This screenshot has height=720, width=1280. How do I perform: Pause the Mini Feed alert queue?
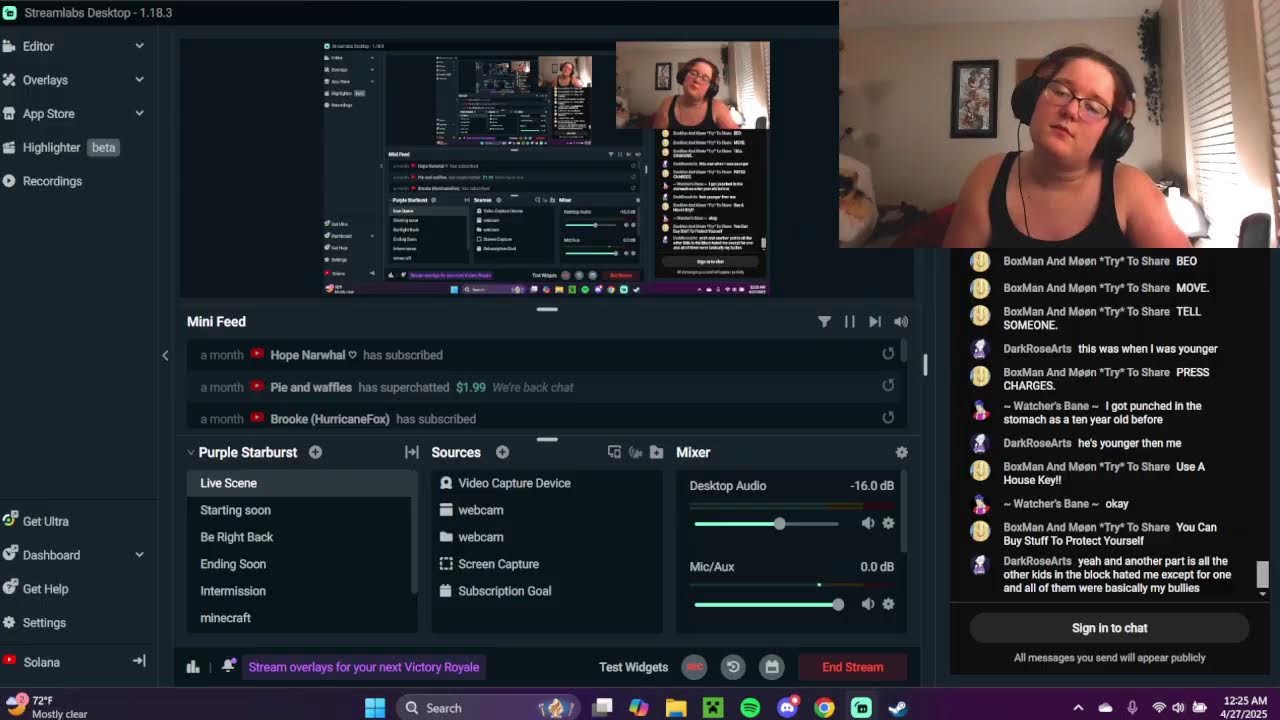[849, 321]
